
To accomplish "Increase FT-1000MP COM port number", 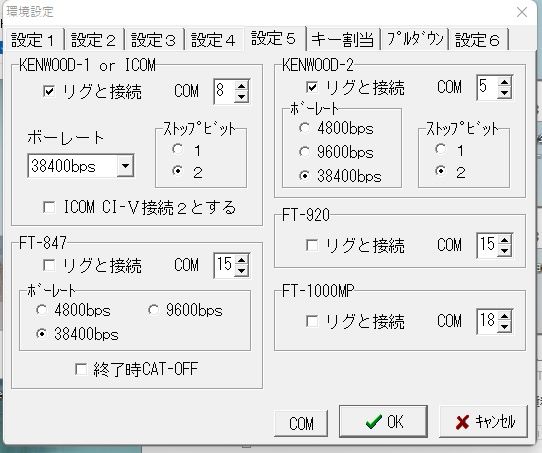I will (x=505, y=316).
